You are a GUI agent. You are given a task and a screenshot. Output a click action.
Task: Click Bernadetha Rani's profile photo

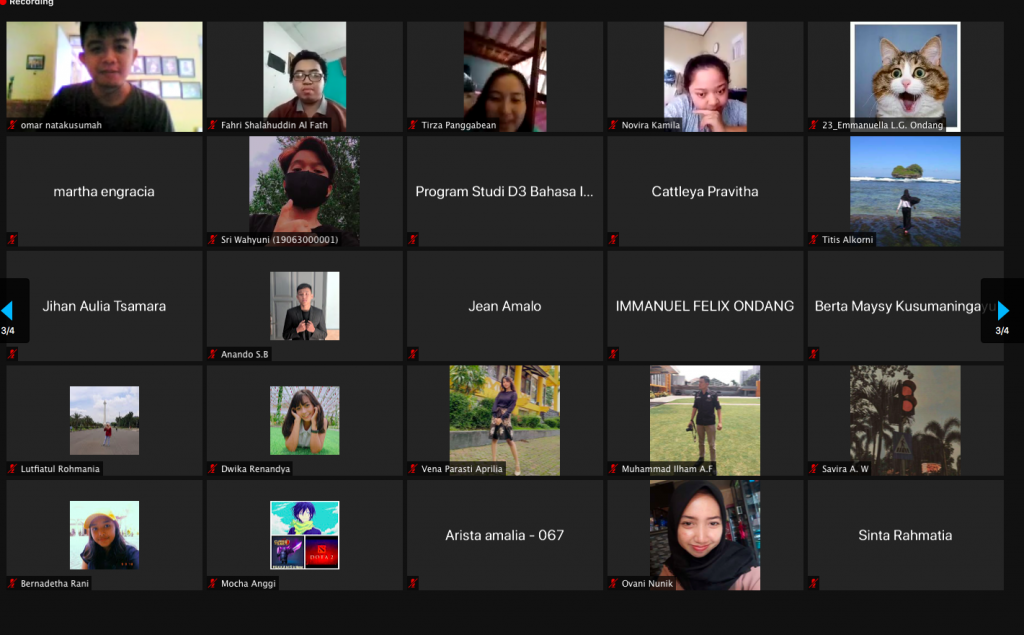104,535
